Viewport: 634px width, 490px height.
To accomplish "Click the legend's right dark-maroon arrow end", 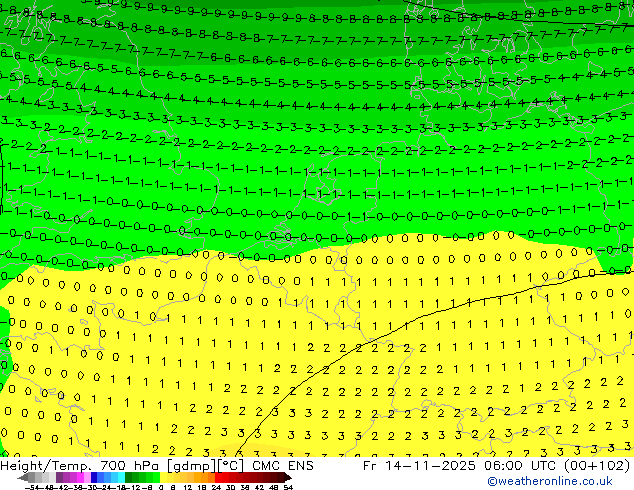I will (x=287, y=477).
